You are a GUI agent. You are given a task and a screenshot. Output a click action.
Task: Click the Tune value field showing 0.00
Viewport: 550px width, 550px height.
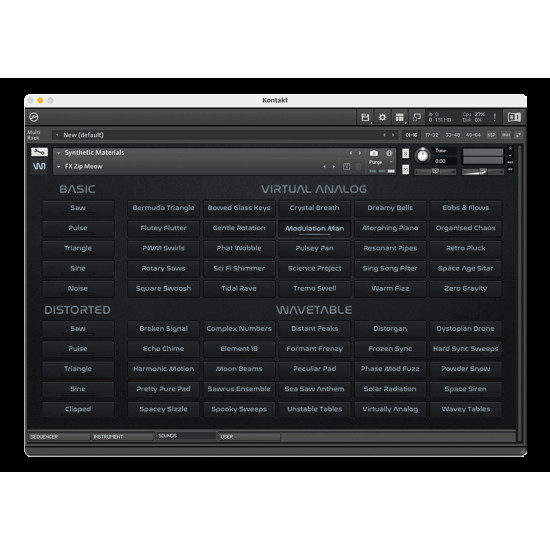tap(444, 161)
